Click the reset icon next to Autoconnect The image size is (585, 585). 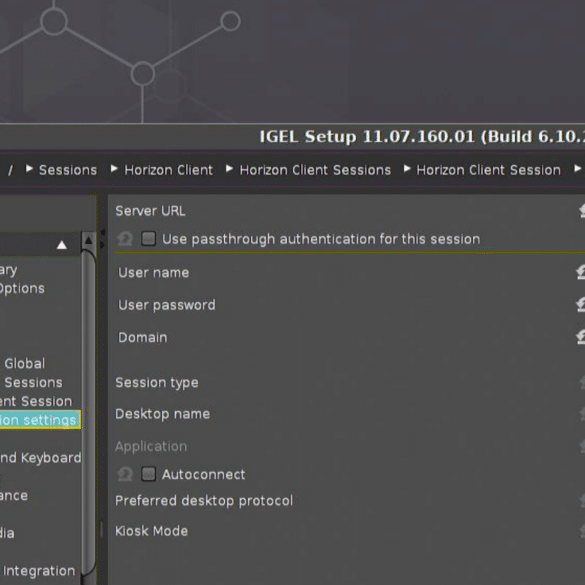(x=125, y=474)
